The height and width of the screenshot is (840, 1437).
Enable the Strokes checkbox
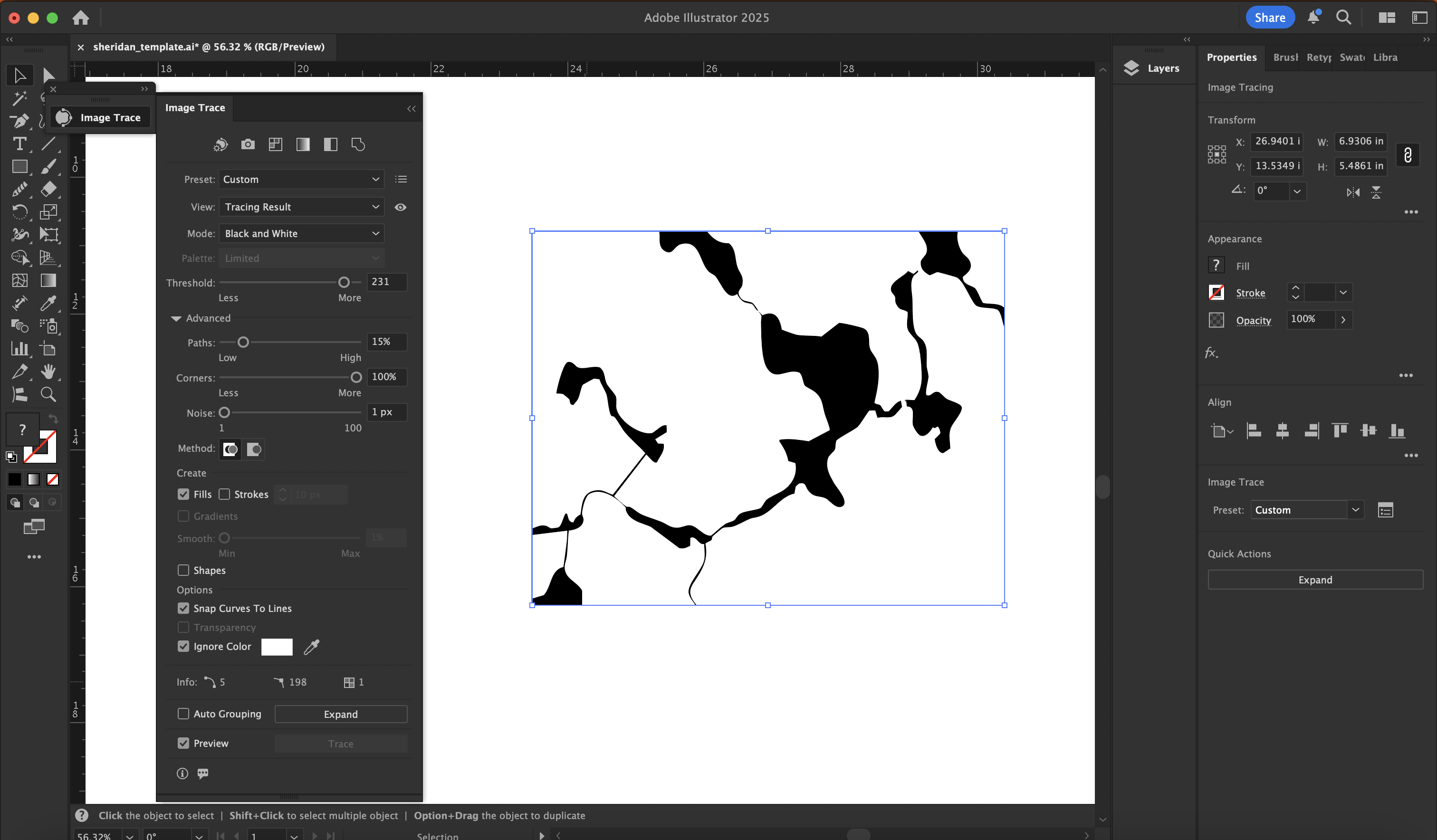point(225,494)
